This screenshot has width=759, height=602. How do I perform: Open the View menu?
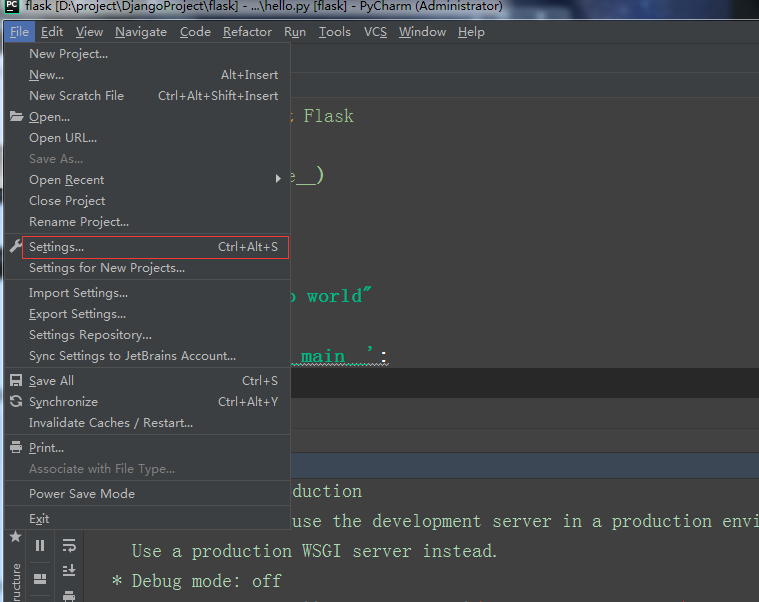click(89, 32)
